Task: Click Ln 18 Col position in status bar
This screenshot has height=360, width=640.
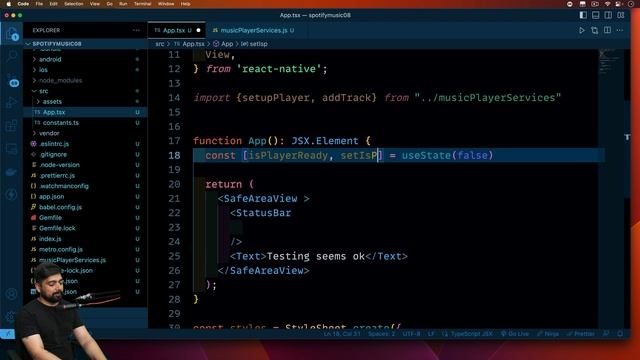Action: (342, 334)
